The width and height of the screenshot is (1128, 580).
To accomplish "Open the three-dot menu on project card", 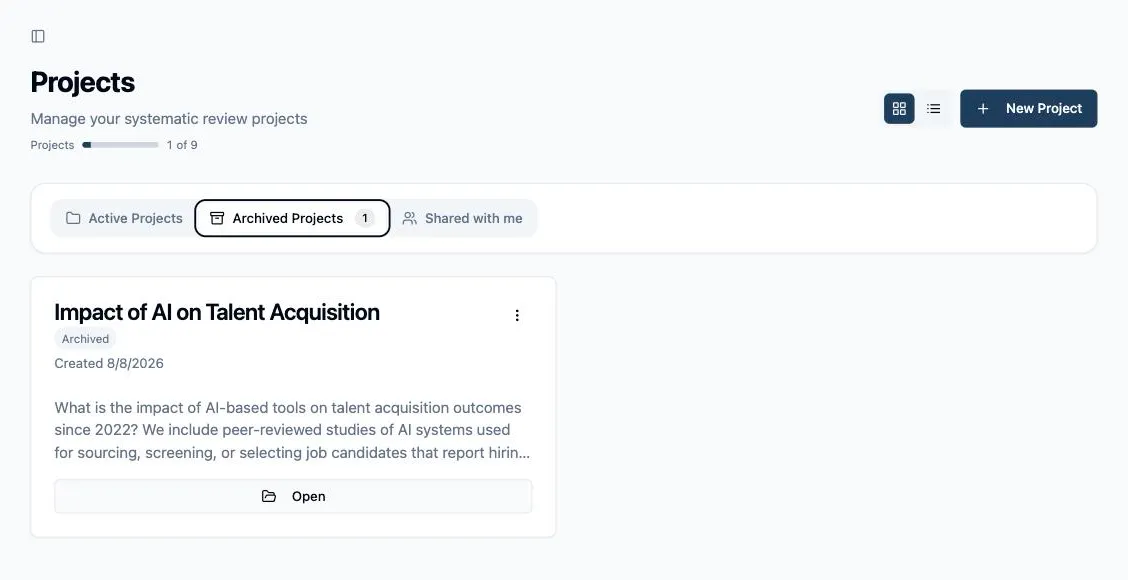I will pyautogui.click(x=517, y=315).
